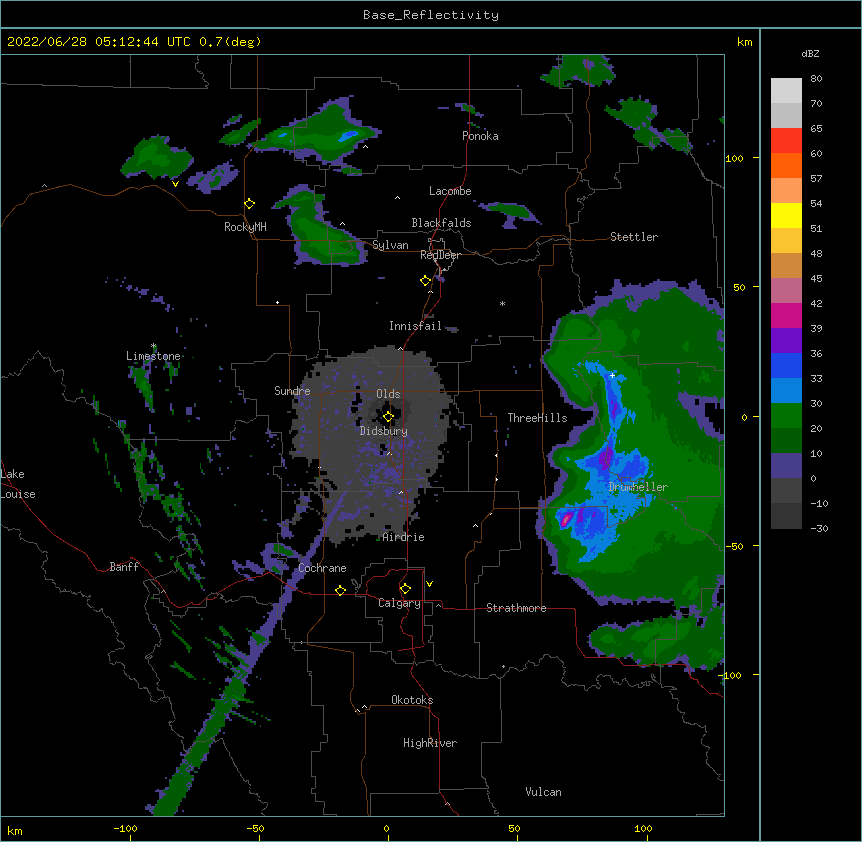
Task: Click the yellow V marker northeast of Calgary
Action: point(429,584)
